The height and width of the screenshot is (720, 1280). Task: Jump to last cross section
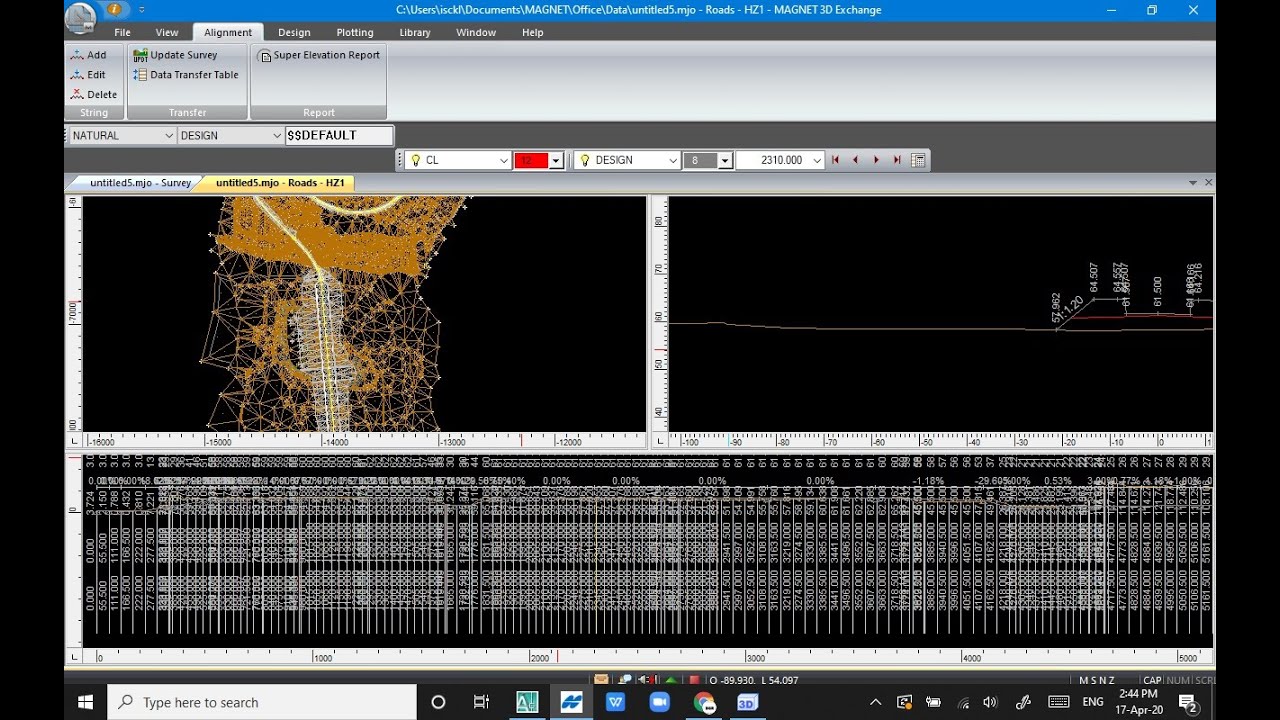pos(897,160)
